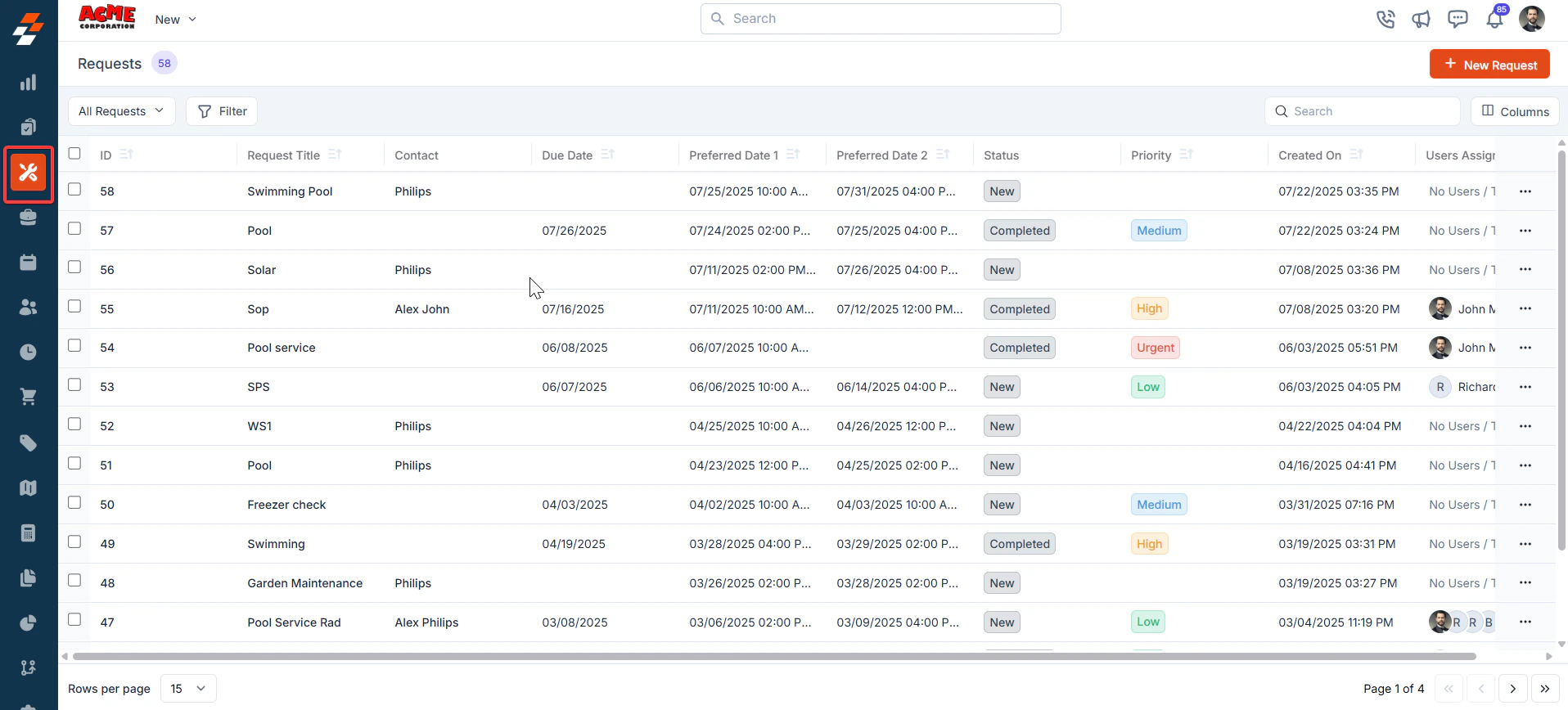Open the New dropdown next to ACME logo
The height and width of the screenshot is (710, 1568).
(x=175, y=20)
